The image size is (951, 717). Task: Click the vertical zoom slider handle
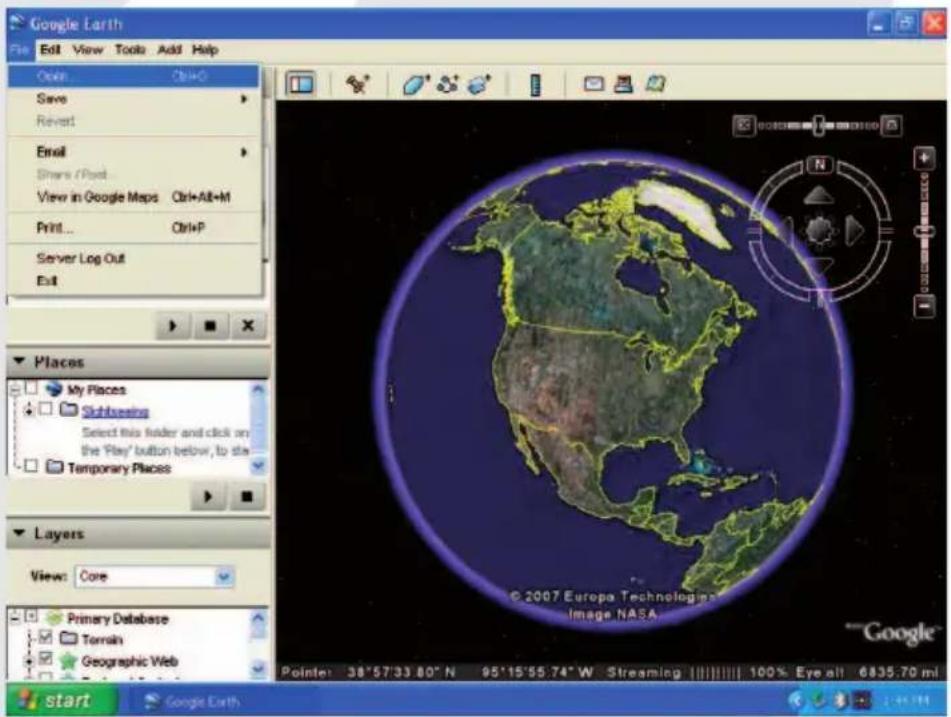point(924,232)
